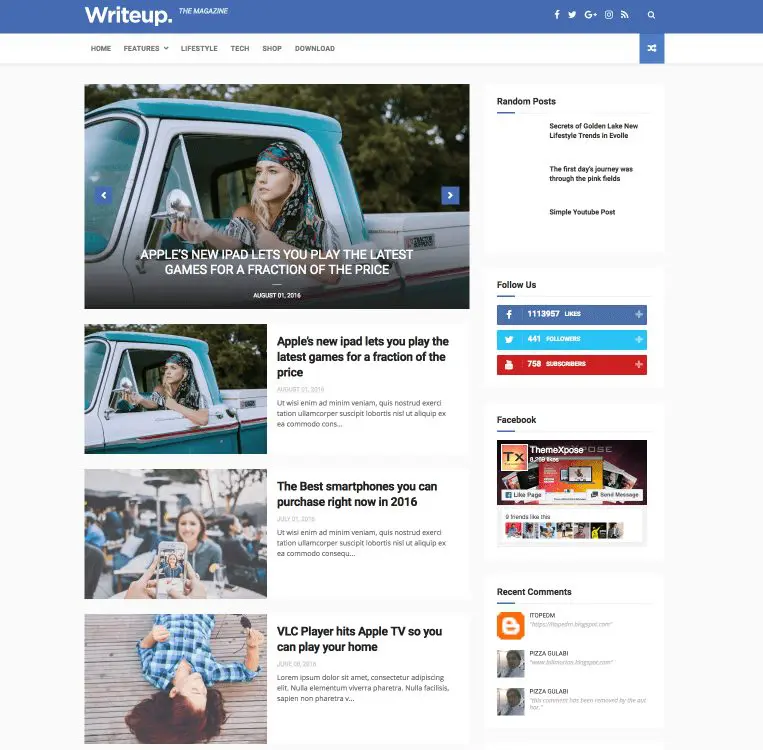This screenshot has width=763, height=750.
Task: Open the slider headline about Apple's new iPad
Action: tap(277, 262)
